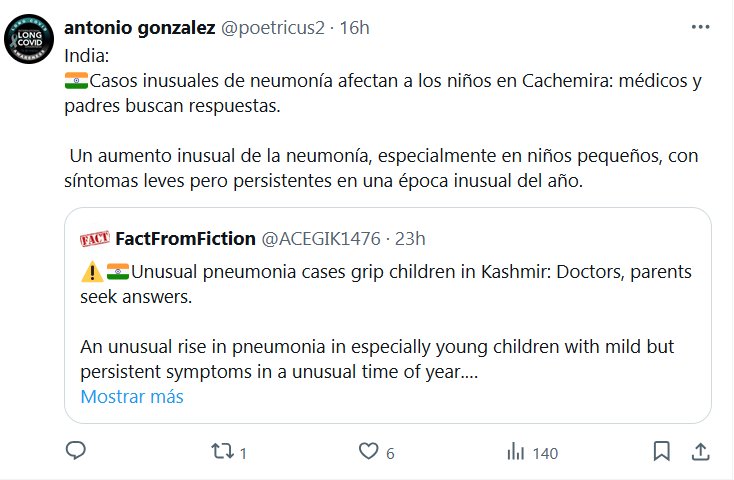
Task: Share the tweet via the upload arrow icon
Action: point(700,452)
